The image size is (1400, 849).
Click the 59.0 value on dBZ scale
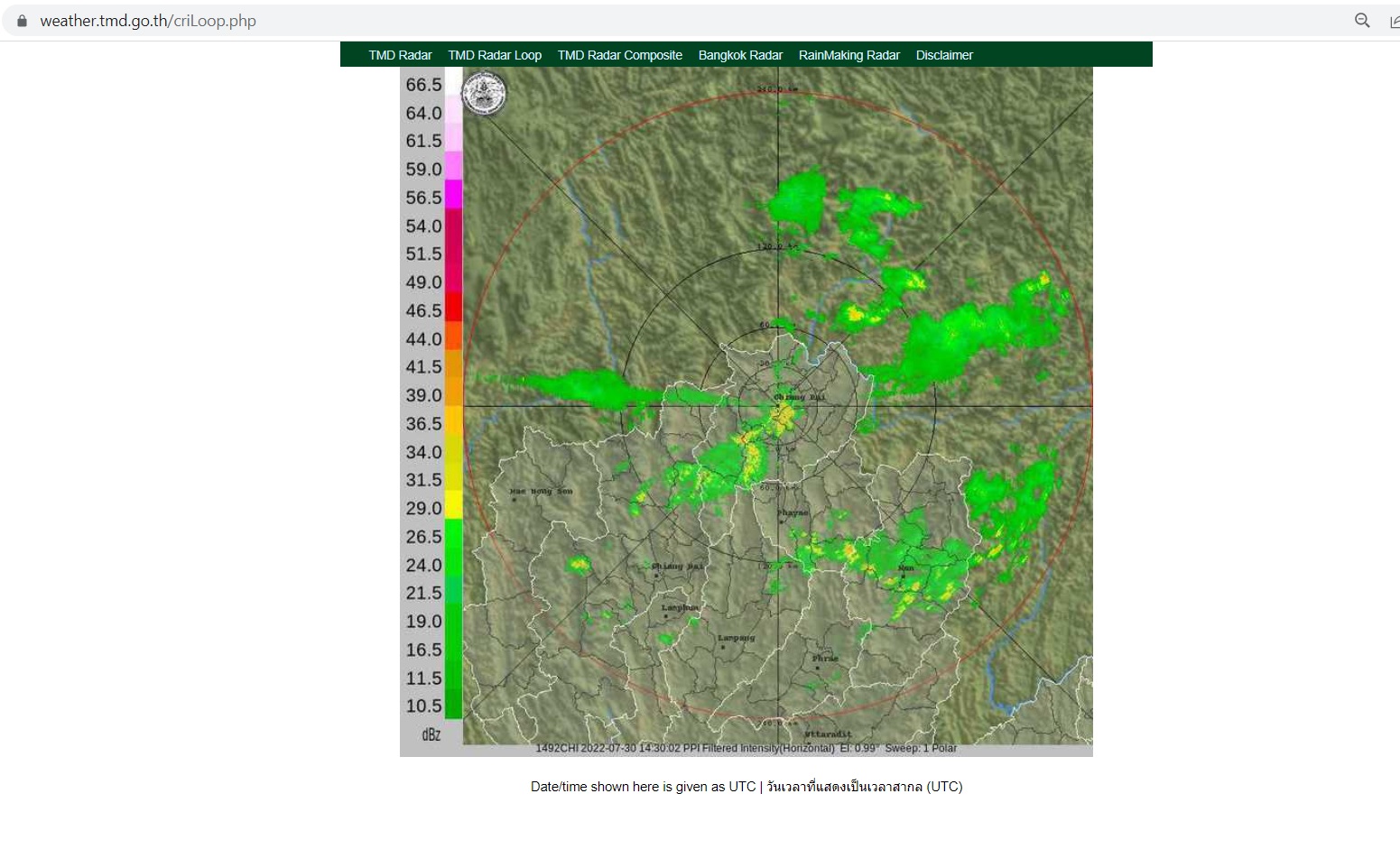coord(423,170)
